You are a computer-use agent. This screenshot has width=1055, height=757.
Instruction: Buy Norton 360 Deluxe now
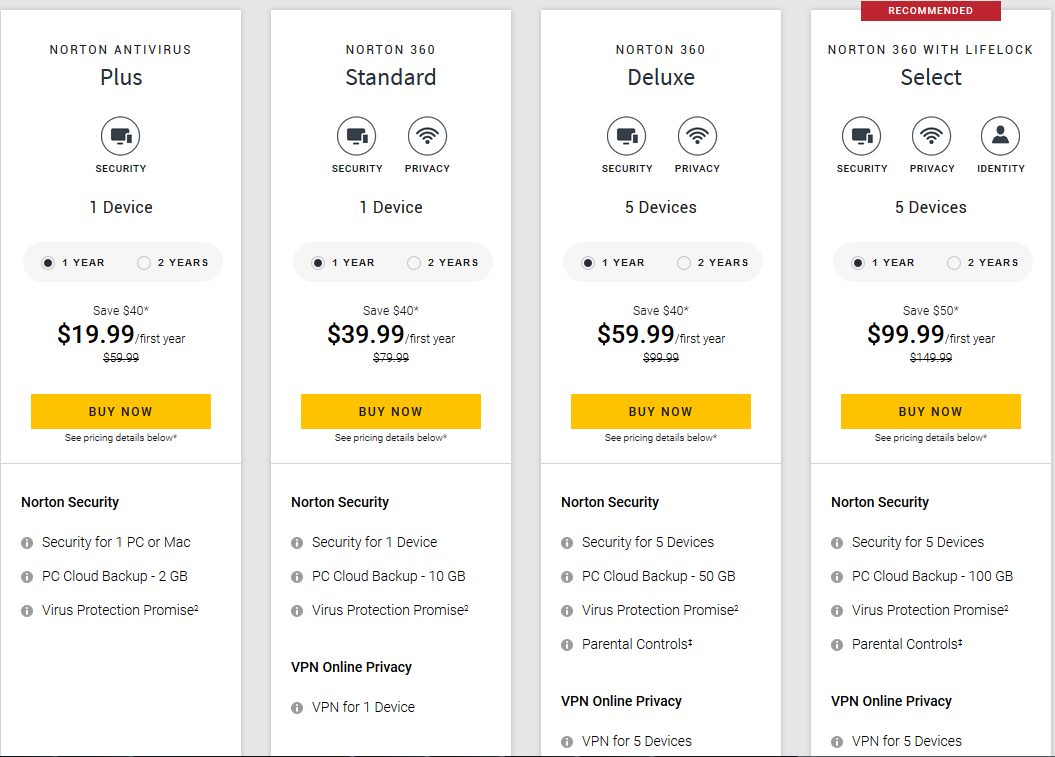(661, 411)
